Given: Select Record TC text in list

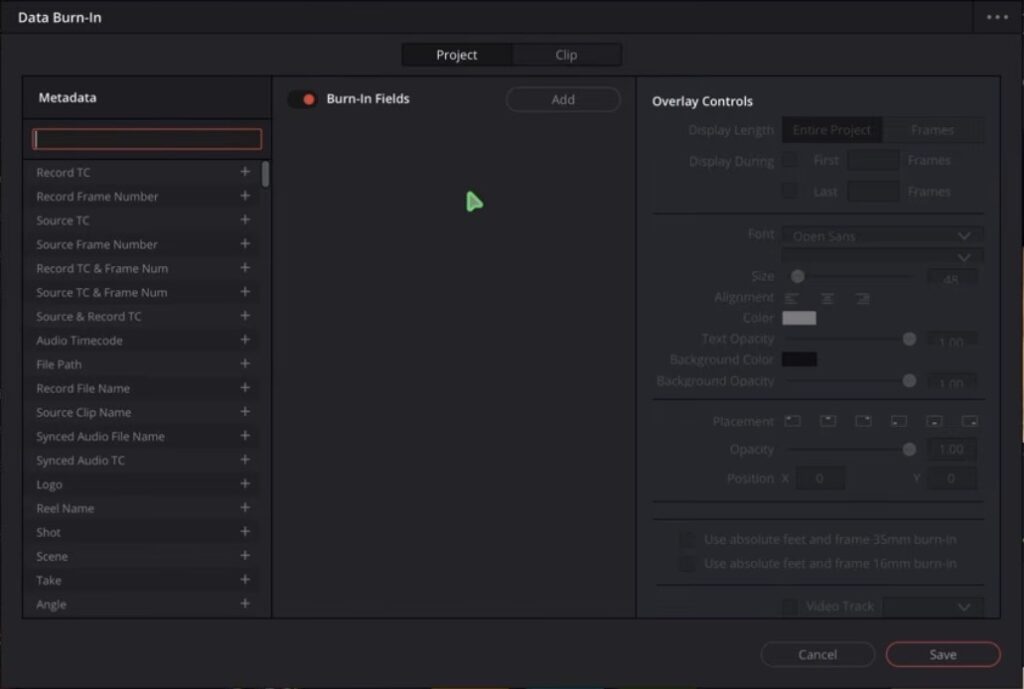Looking at the screenshot, I should click(63, 172).
